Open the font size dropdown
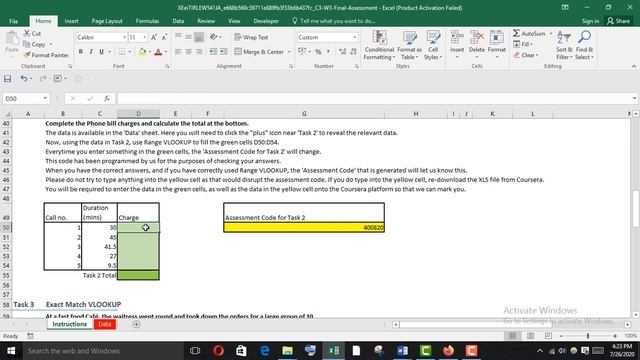The height and width of the screenshot is (360, 640). click(x=144, y=37)
